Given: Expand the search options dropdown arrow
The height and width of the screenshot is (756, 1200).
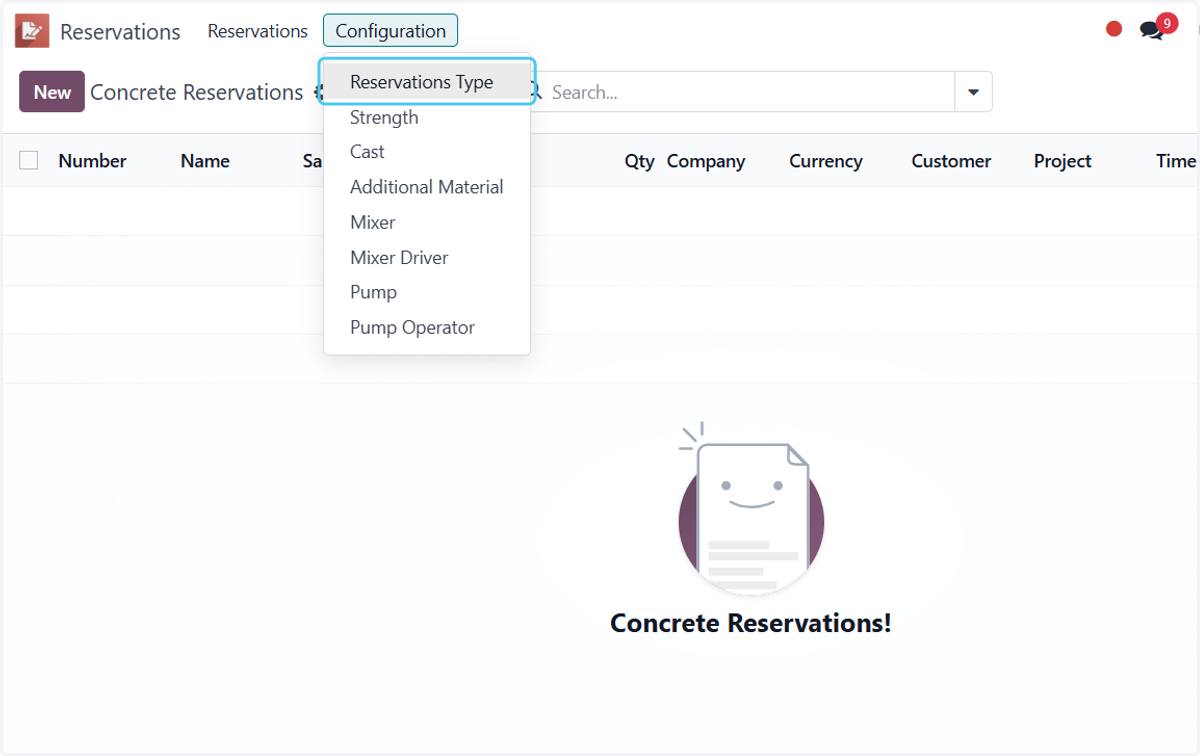Looking at the screenshot, I should pyautogui.click(x=973, y=92).
